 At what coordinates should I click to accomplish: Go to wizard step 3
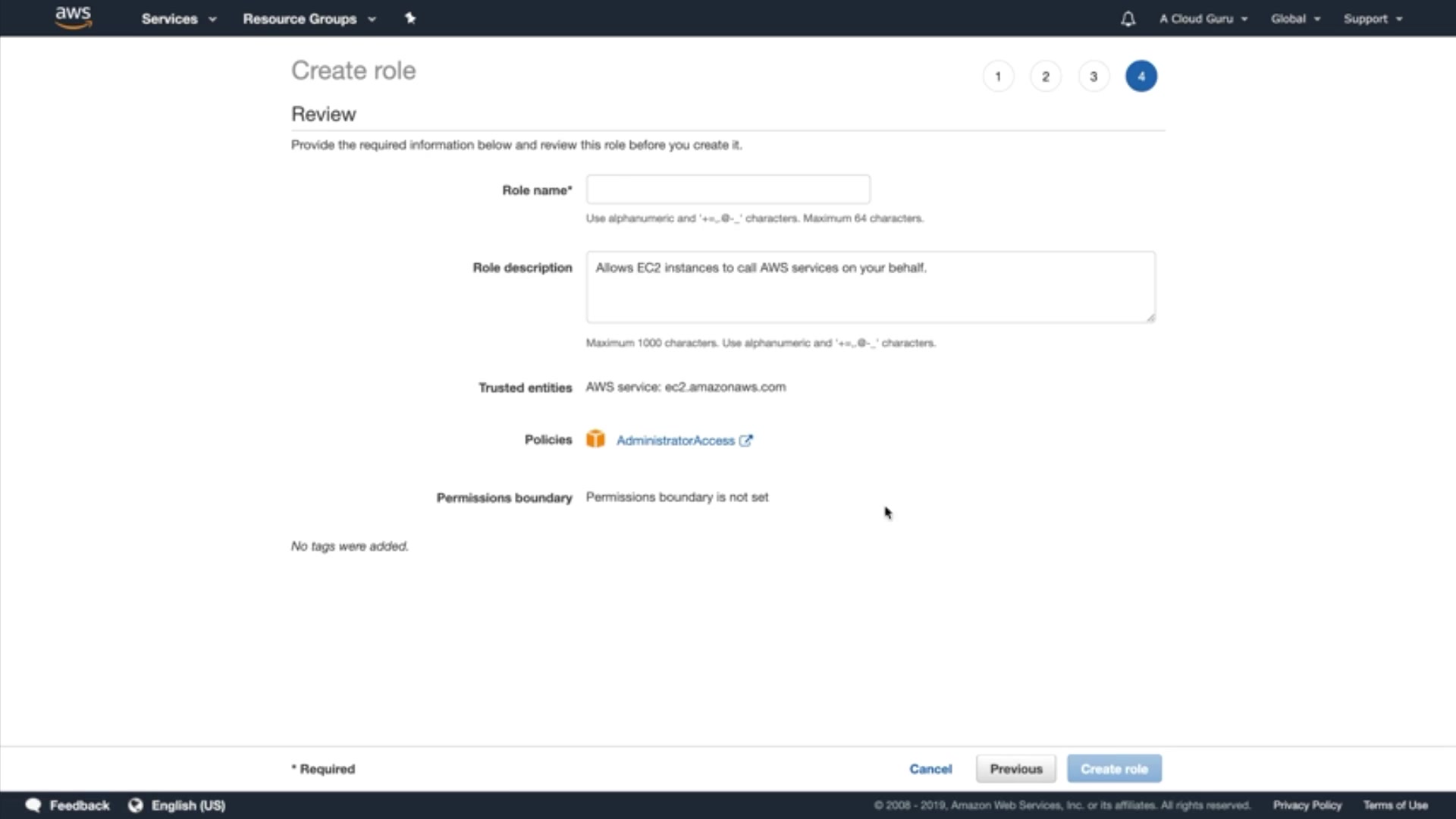click(1094, 77)
